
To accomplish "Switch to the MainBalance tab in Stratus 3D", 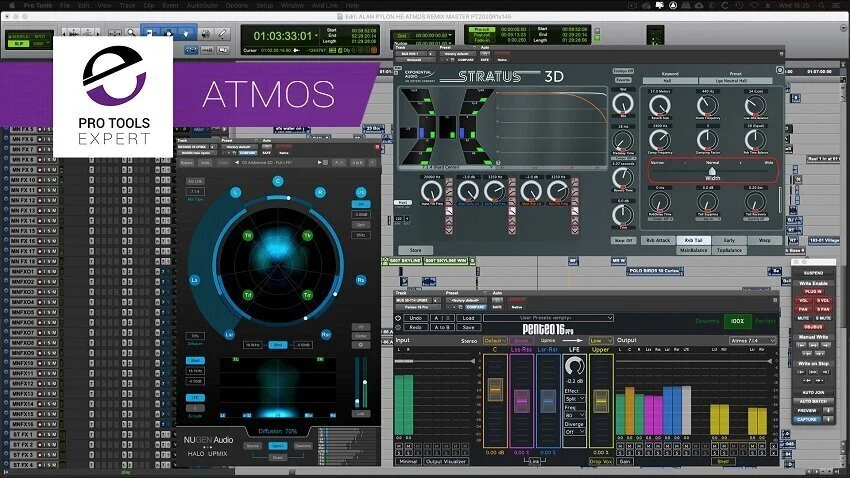I will coord(693,250).
